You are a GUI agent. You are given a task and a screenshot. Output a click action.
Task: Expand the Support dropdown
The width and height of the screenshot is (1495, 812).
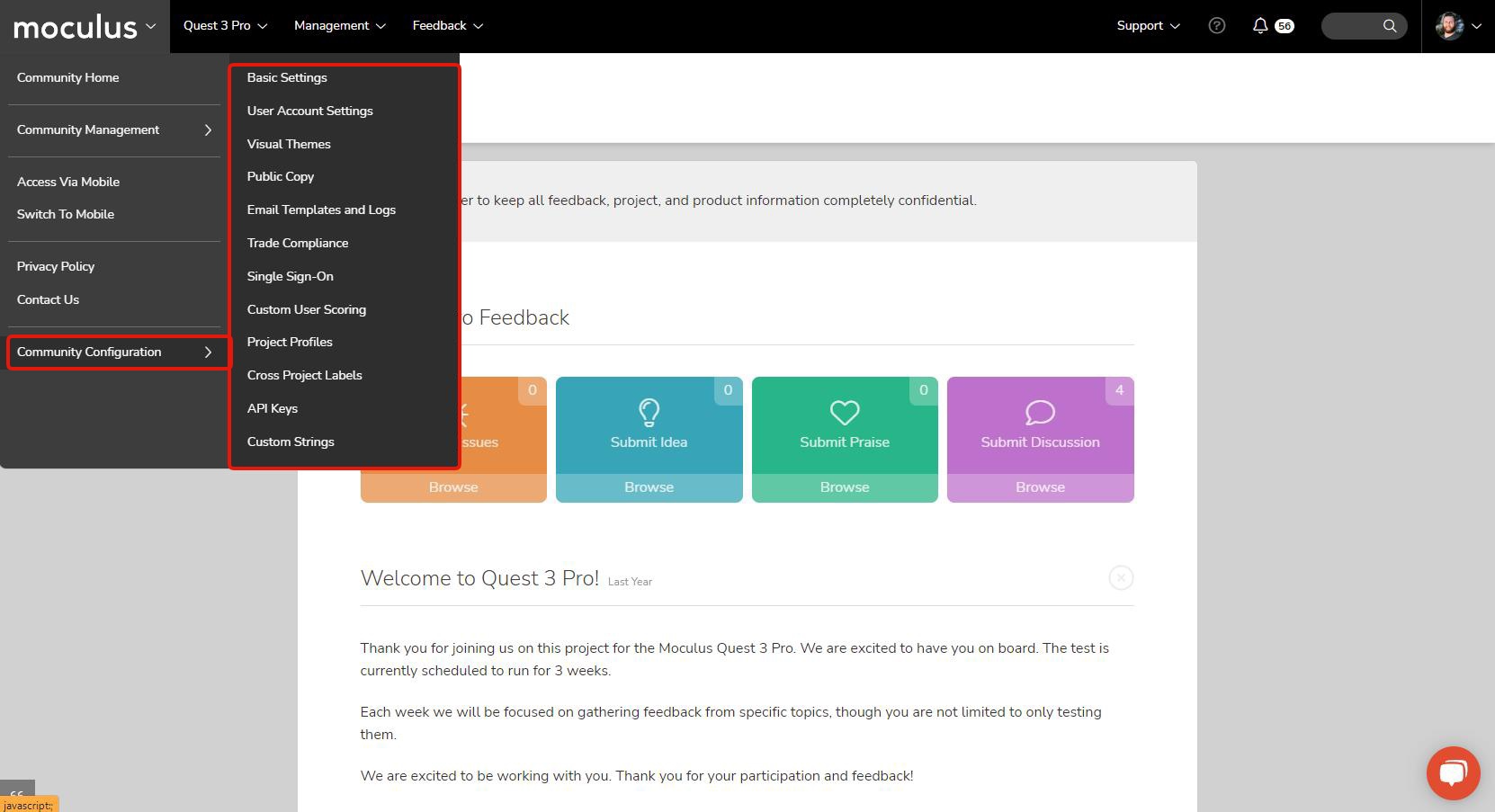pyautogui.click(x=1148, y=26)
